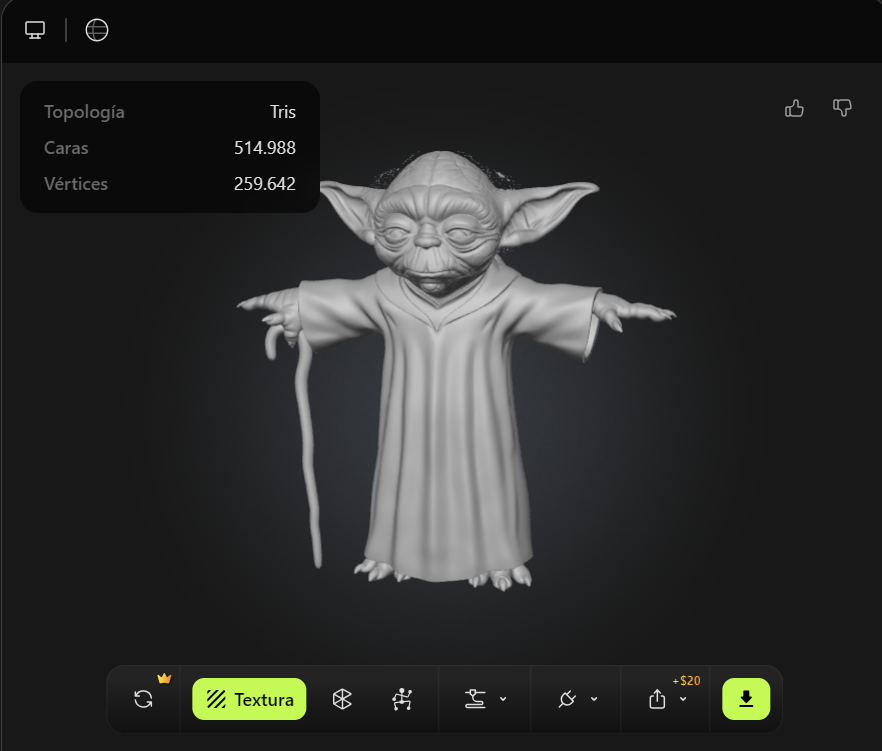Image resolution: width=882 pixels, height=751 pixels.
Task: Click the green download button
Action: tap(746, 699)
